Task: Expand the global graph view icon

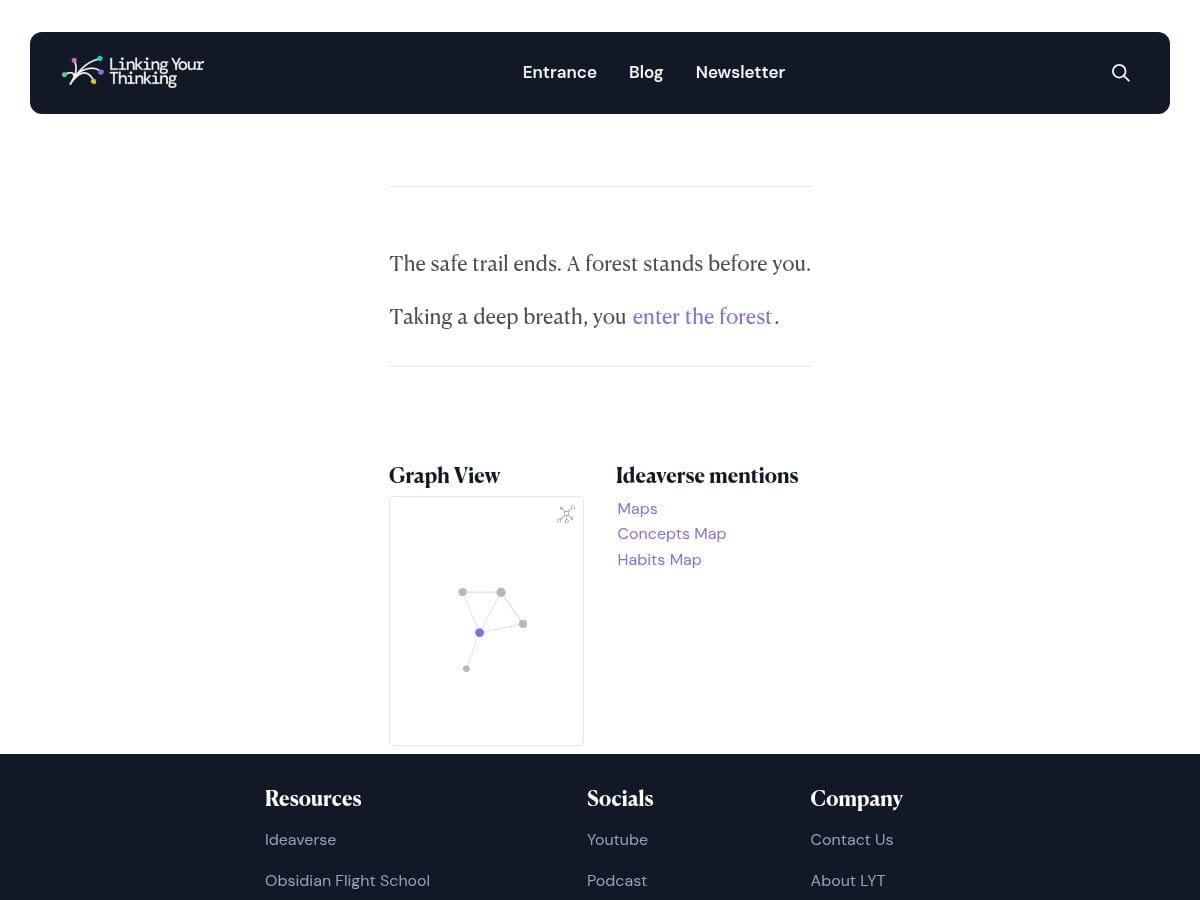Action: tap(566, 515)
